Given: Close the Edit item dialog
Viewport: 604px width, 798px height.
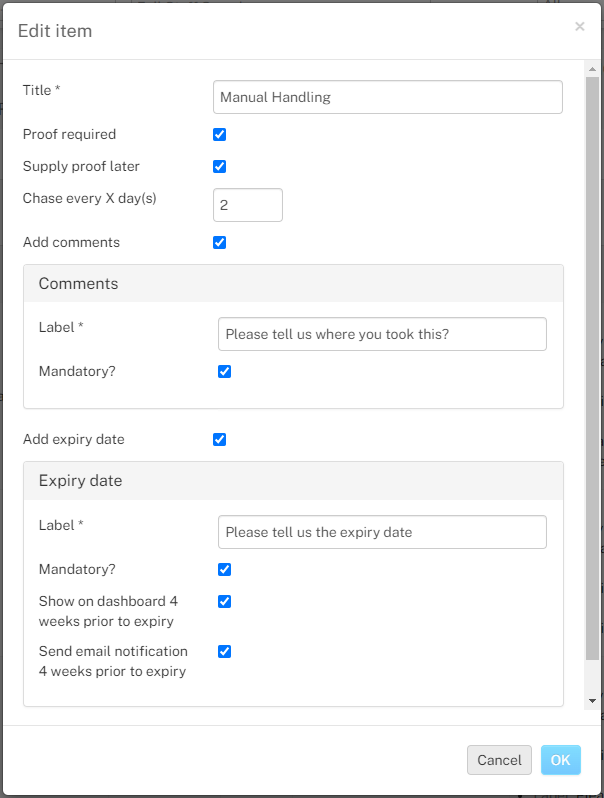Looking at the screenshot, I should pos(580,26).
